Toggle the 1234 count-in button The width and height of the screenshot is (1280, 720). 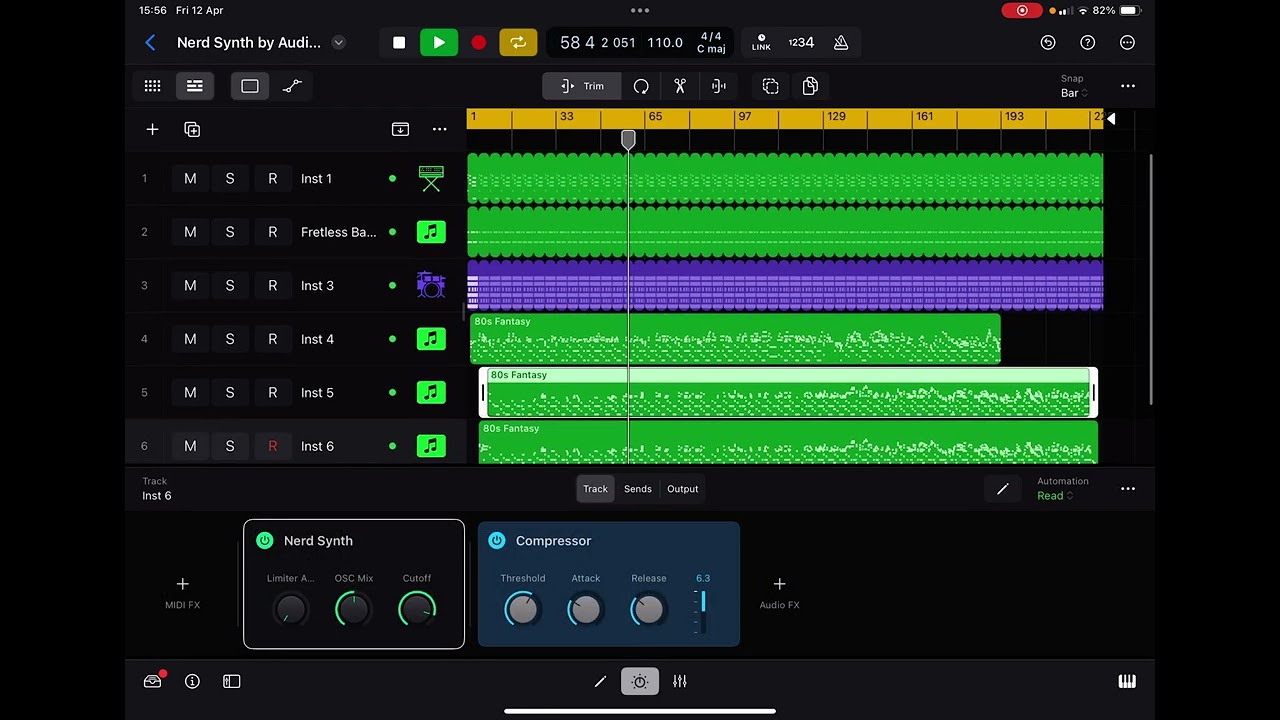(x=801, y=43)
